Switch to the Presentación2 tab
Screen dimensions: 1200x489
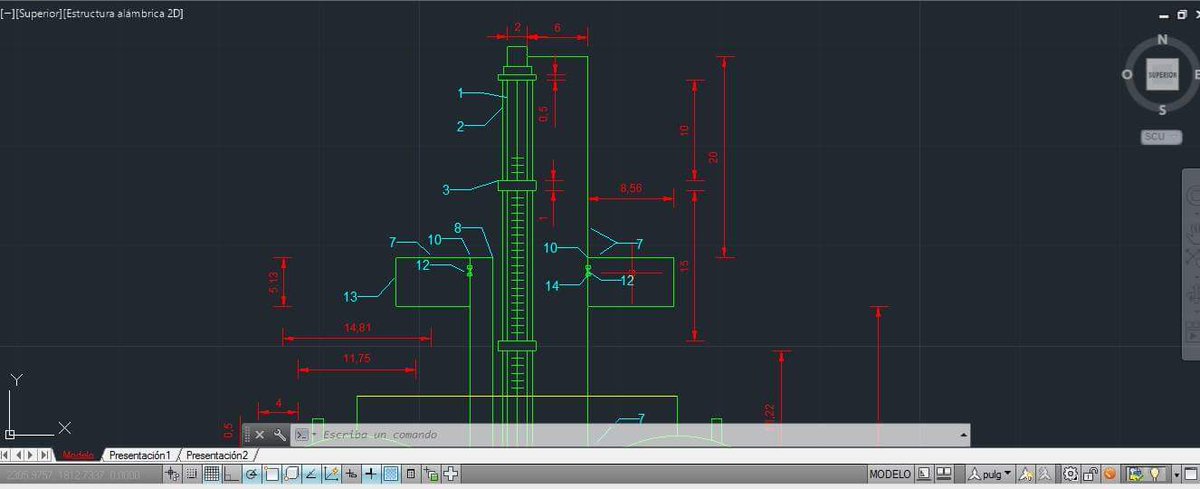coord(216,455)
